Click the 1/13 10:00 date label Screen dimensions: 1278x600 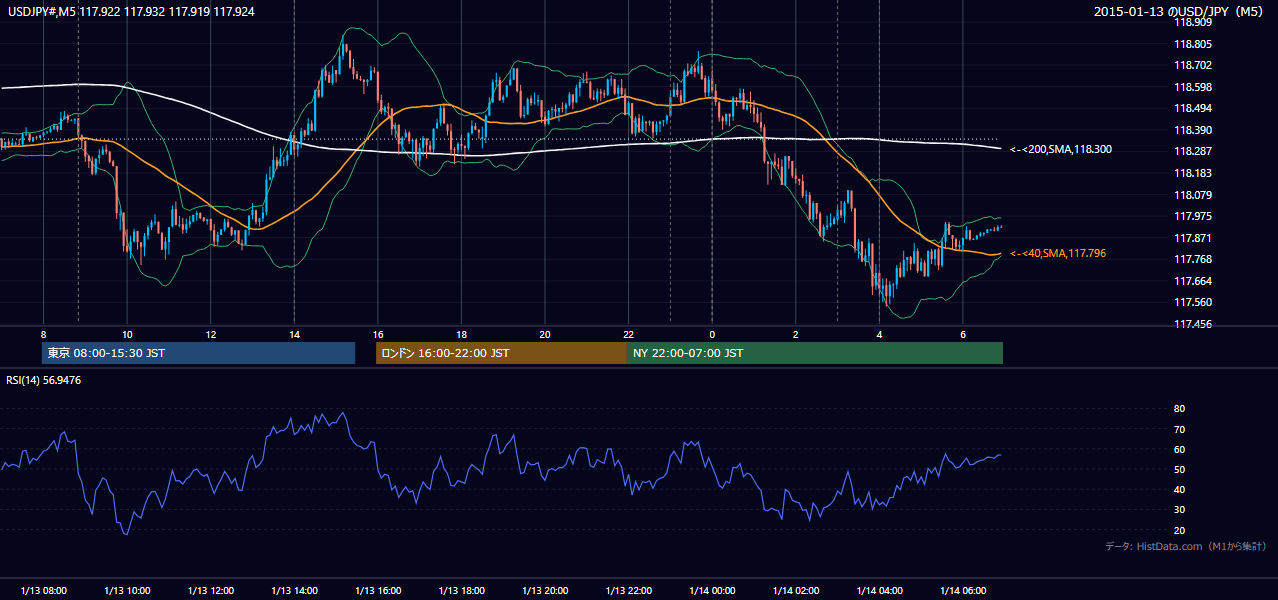[x=127, y=590]
